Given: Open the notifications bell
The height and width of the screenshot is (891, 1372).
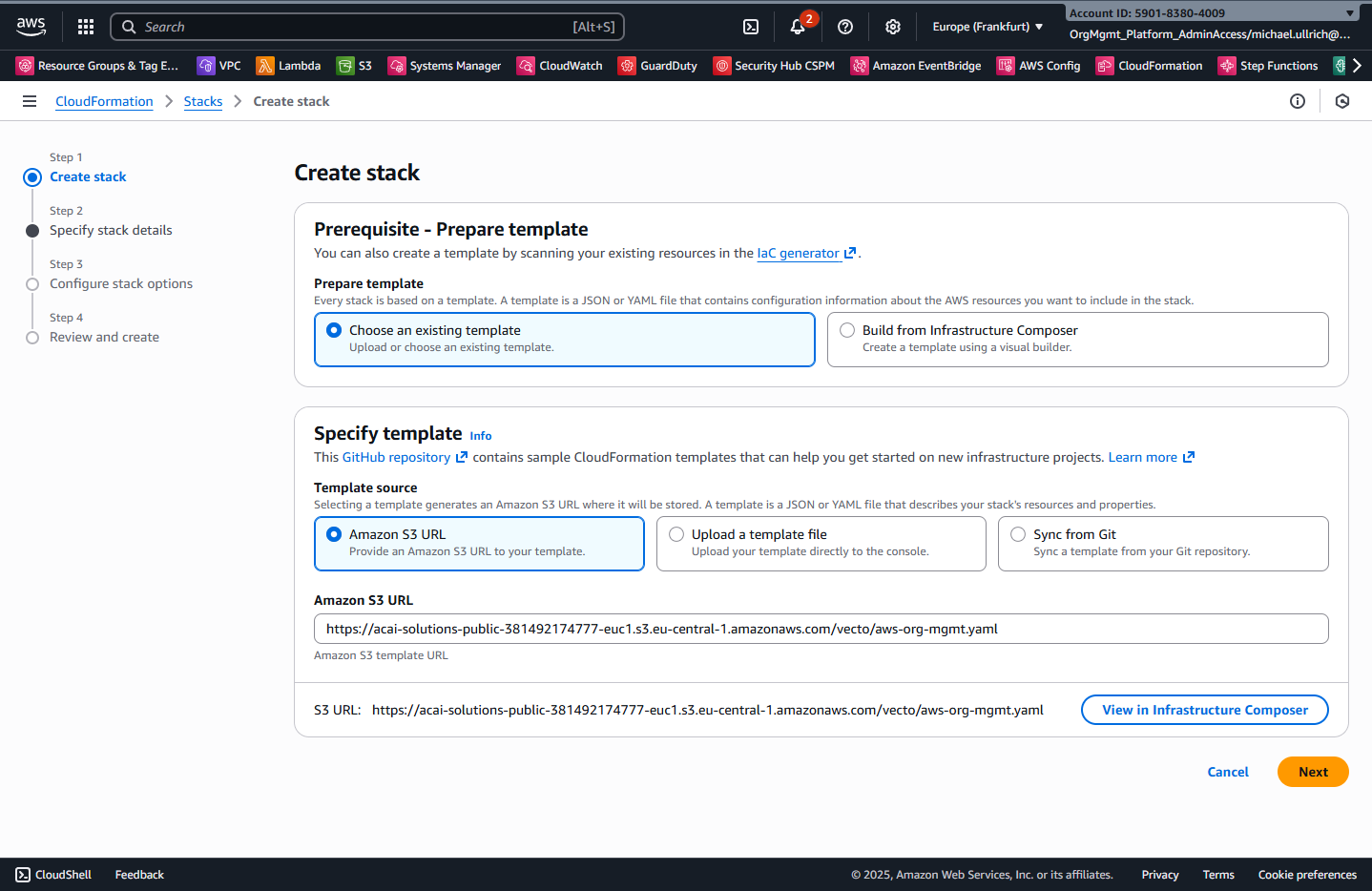Looking at the screenshot, I should tap(798, 27).
